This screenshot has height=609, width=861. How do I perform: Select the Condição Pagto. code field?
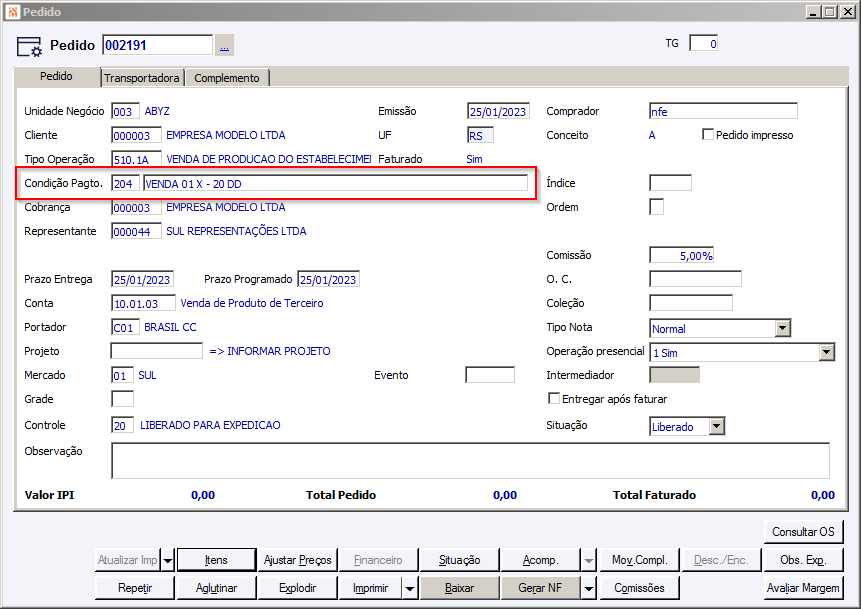(x=125, y=183)
